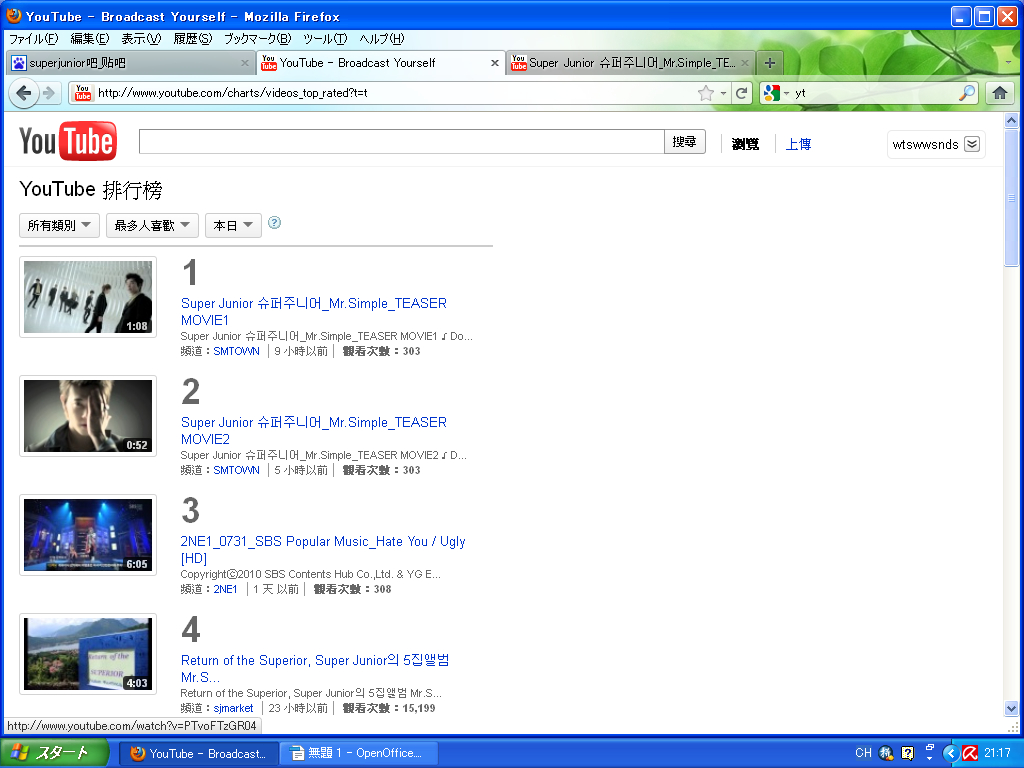Click the scrollbar down arrow
This screenshot has width=1024, height=768.
[1011, 709]
